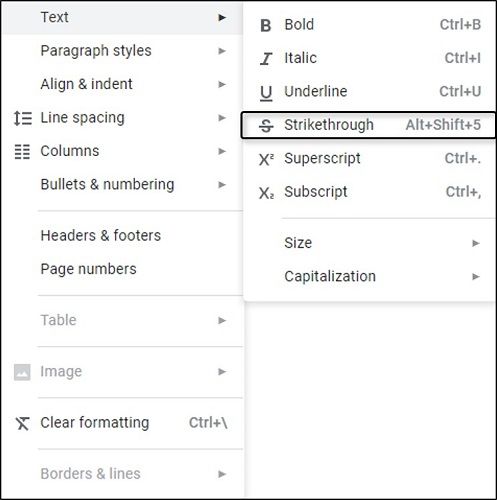The image size is (497, 500).
Task: Click the Line spacing icon
Action: coord(23,118)
